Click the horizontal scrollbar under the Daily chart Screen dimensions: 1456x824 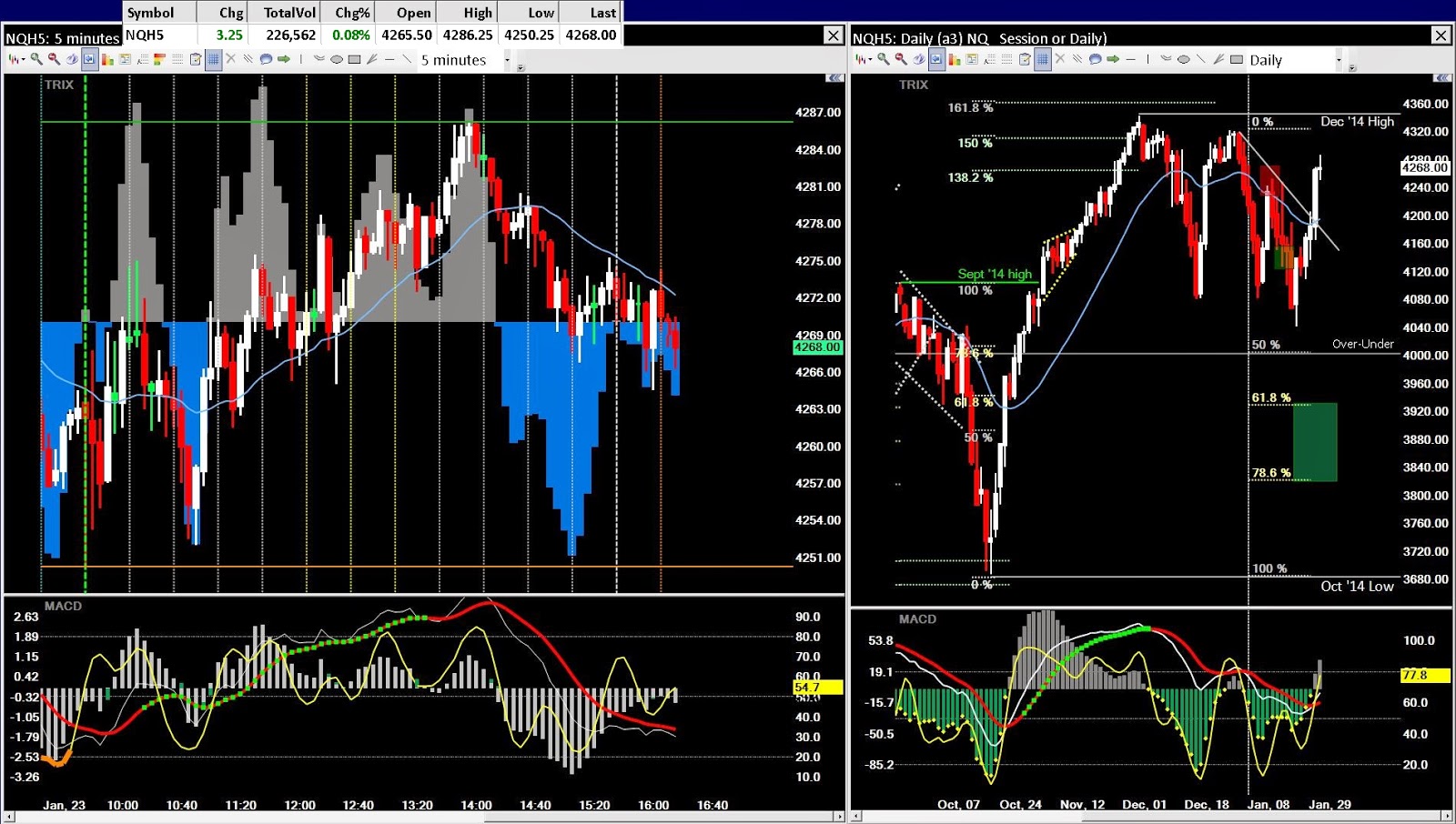tap(1151, 816)
